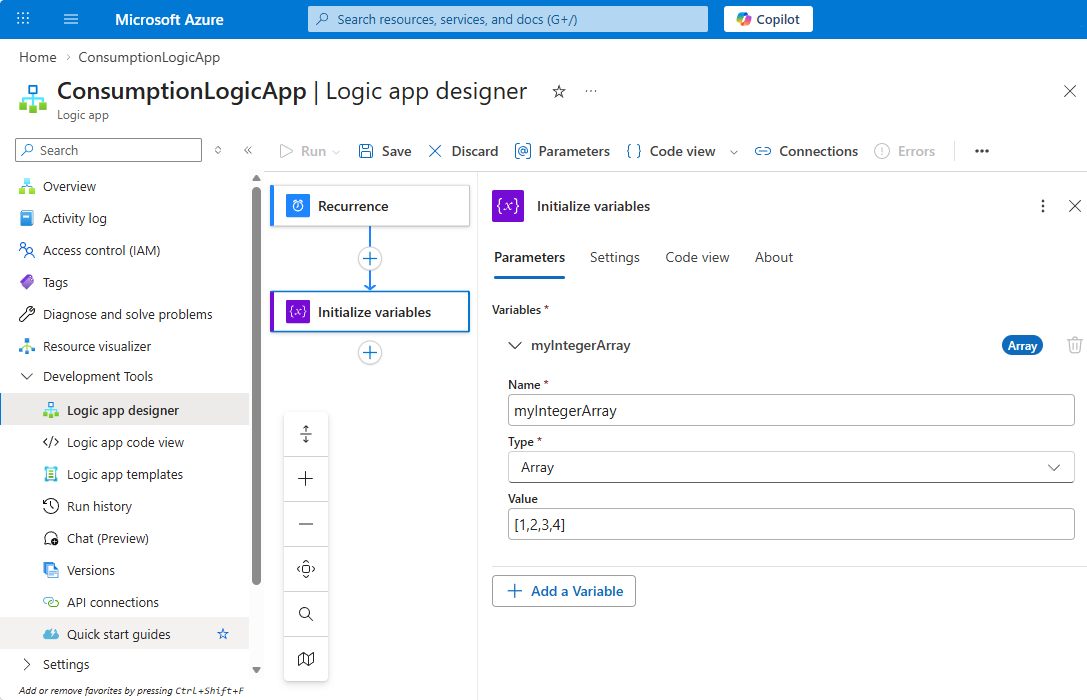Screen dimensions: 1087x700
Task: Open Quick start guides
Action: tap(119, 634)
